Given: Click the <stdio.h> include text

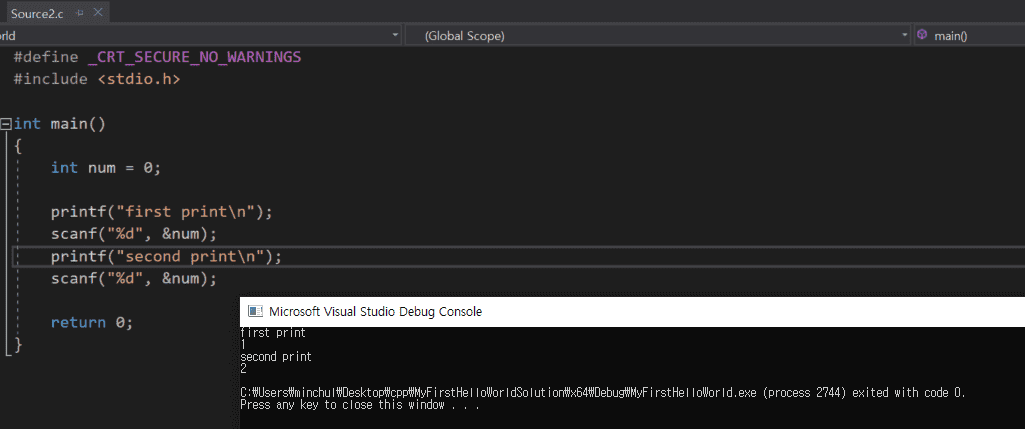Looking at the screenshot, I should pyautogui.click(x=139, y=79).
